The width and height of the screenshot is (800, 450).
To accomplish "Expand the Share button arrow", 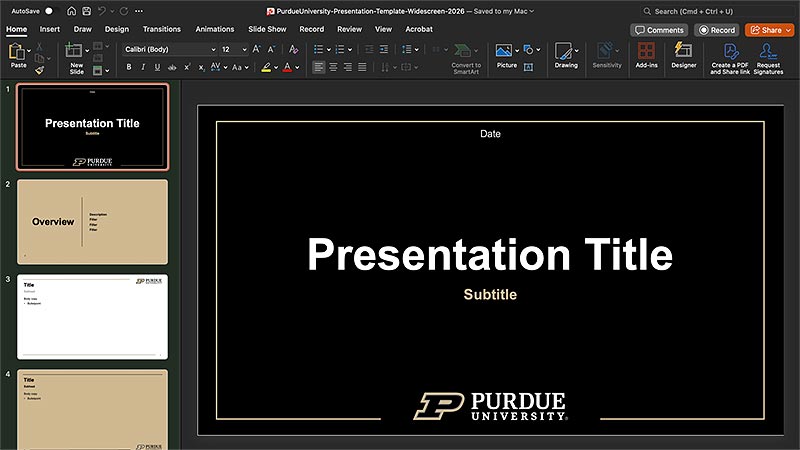I will tap(788, 30).
